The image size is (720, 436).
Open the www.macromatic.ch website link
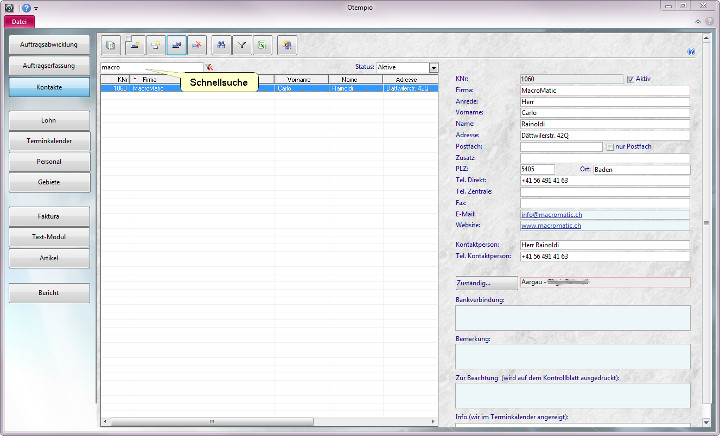point(549,226)
